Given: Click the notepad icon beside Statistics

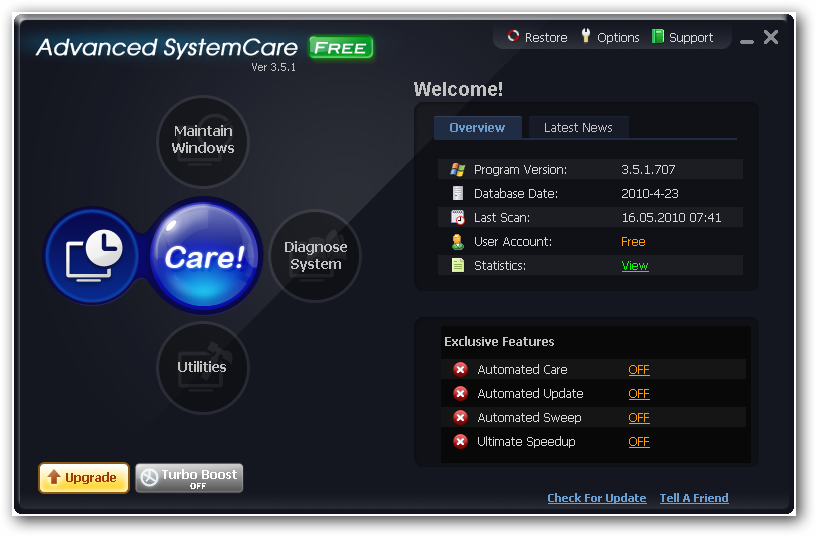Looking at the screenshot, I should pyautogui.click(x=457, y=265).
